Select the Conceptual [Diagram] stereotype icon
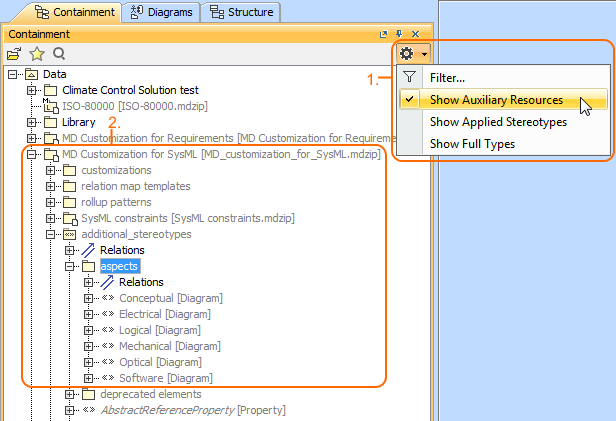Image resolution: width=616 pixels, height=421 pixels. tap(107, 298)
